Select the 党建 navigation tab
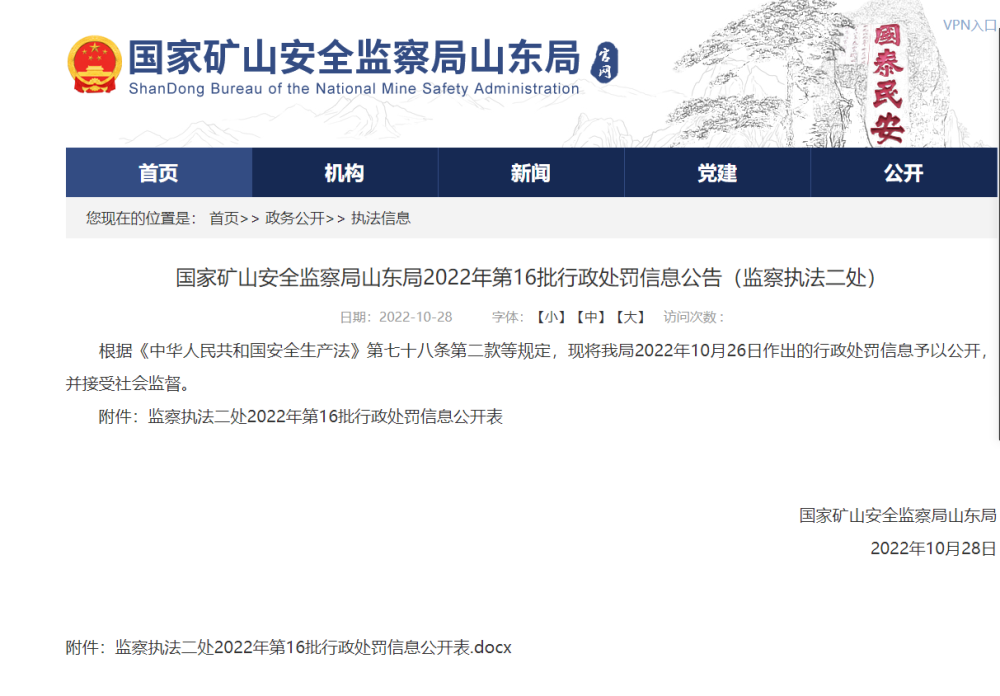 [x=716, y=173]
